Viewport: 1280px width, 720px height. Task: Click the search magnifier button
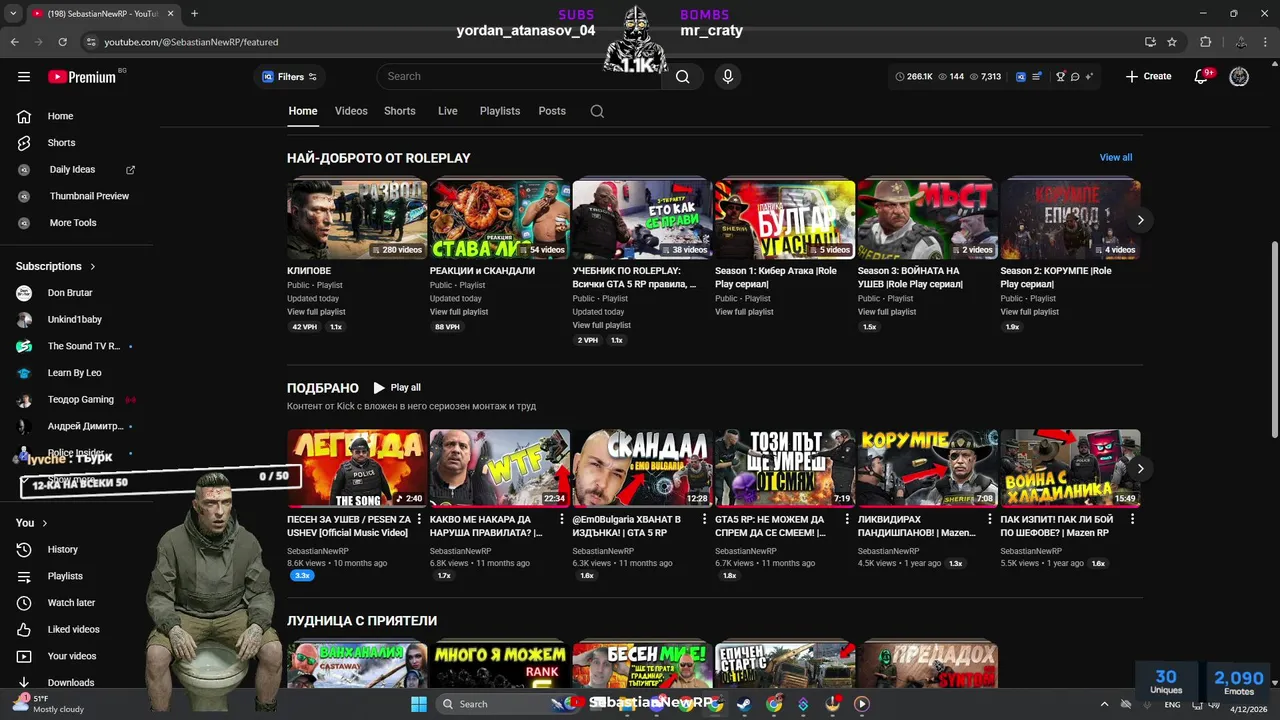pyautogui.click(x=682, y=77)
